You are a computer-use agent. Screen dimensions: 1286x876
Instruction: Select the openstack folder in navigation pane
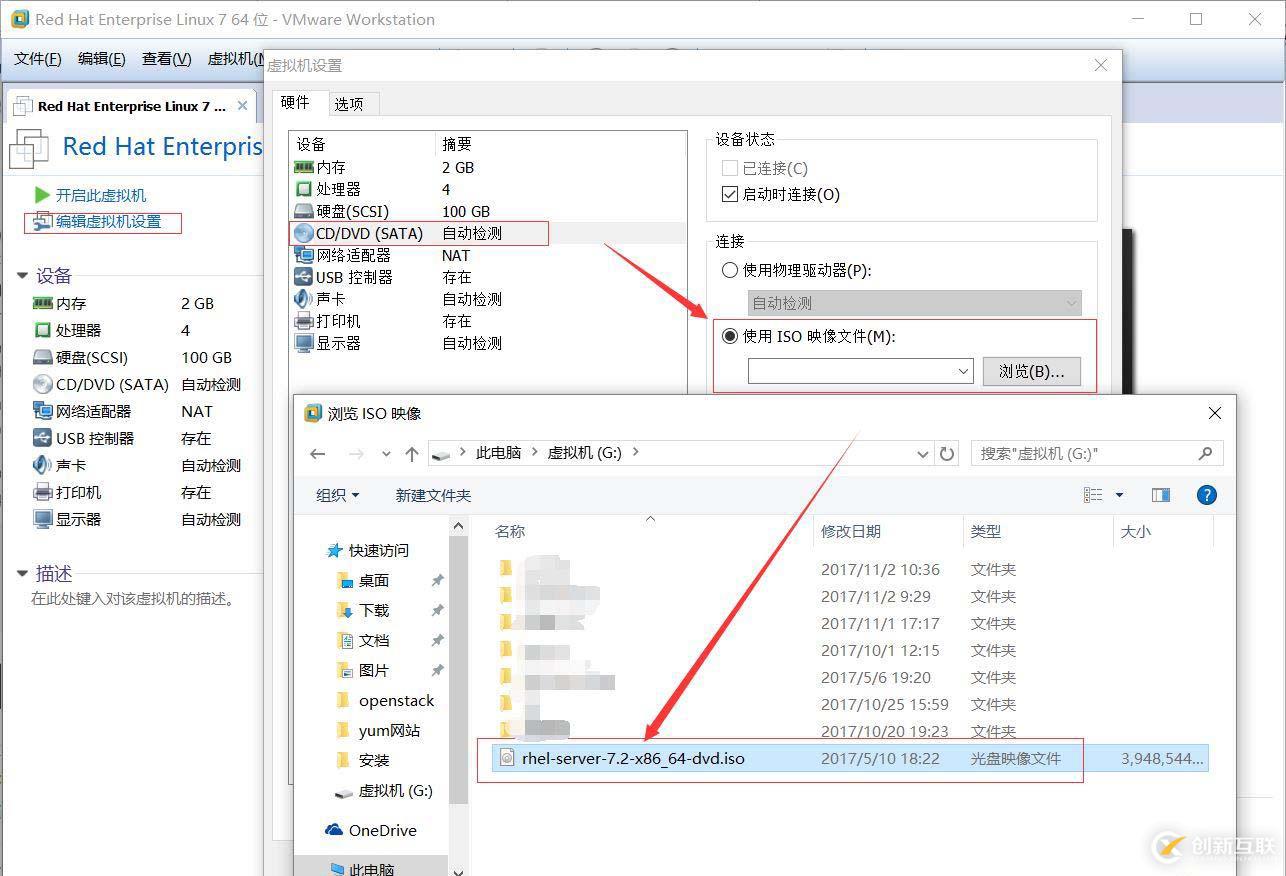click(396, 700)
